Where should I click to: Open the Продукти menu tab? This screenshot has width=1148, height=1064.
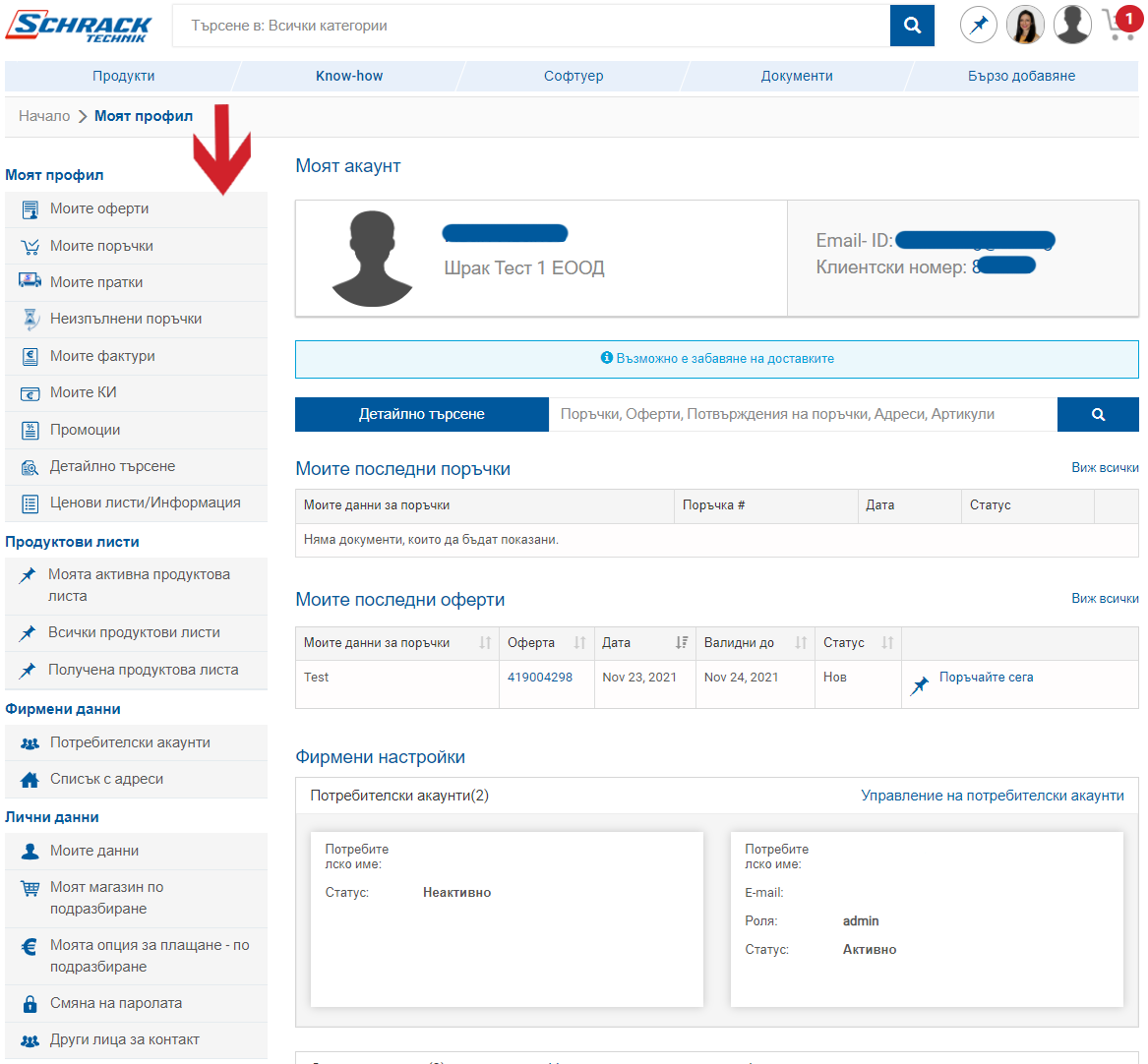[123, 76]
